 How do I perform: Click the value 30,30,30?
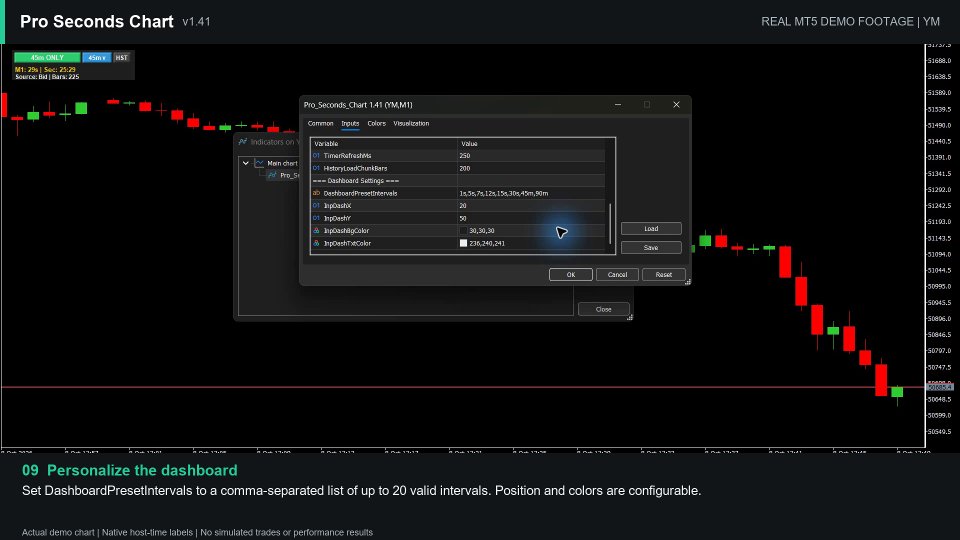point(482,231)
